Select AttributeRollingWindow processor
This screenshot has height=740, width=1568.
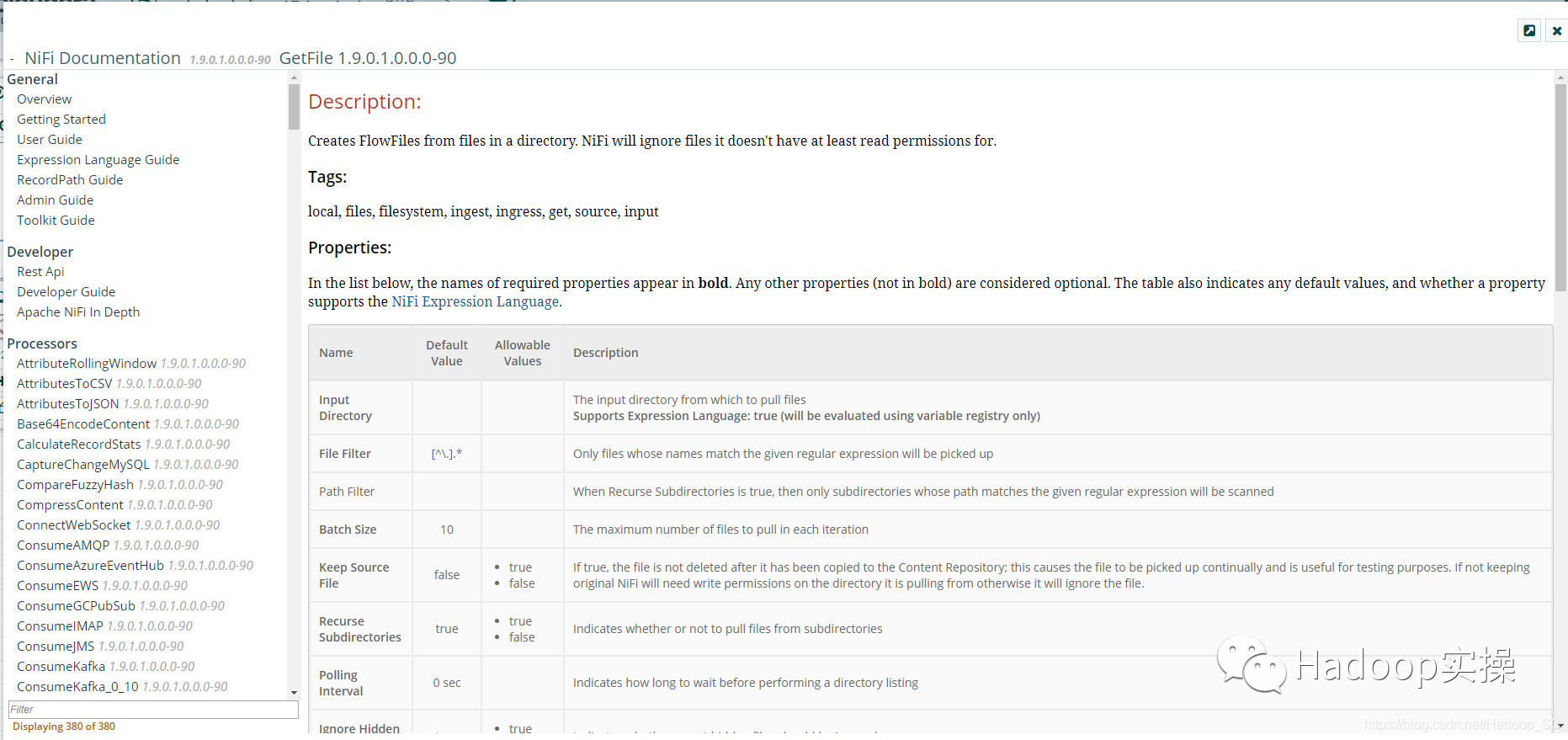[87, 364]
